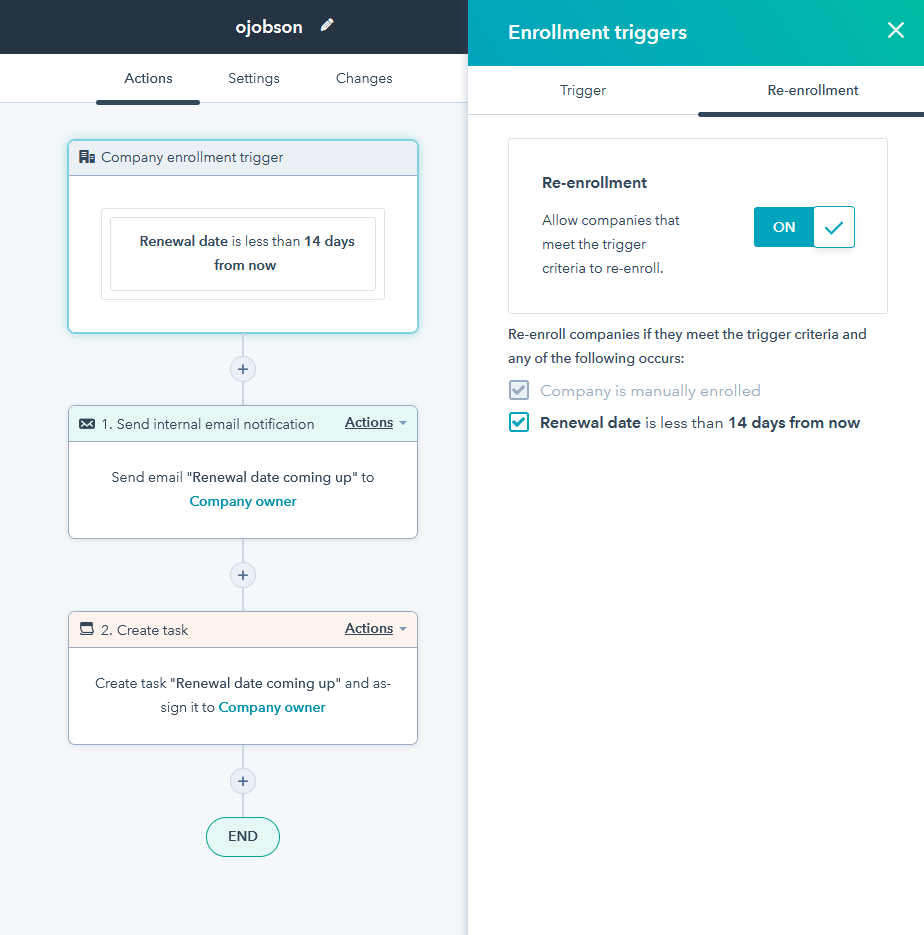This screenshot has height=935, width=924.
Task: Uncheck the Renewal date re-enrollment criteria
Action: pos(518,422)
